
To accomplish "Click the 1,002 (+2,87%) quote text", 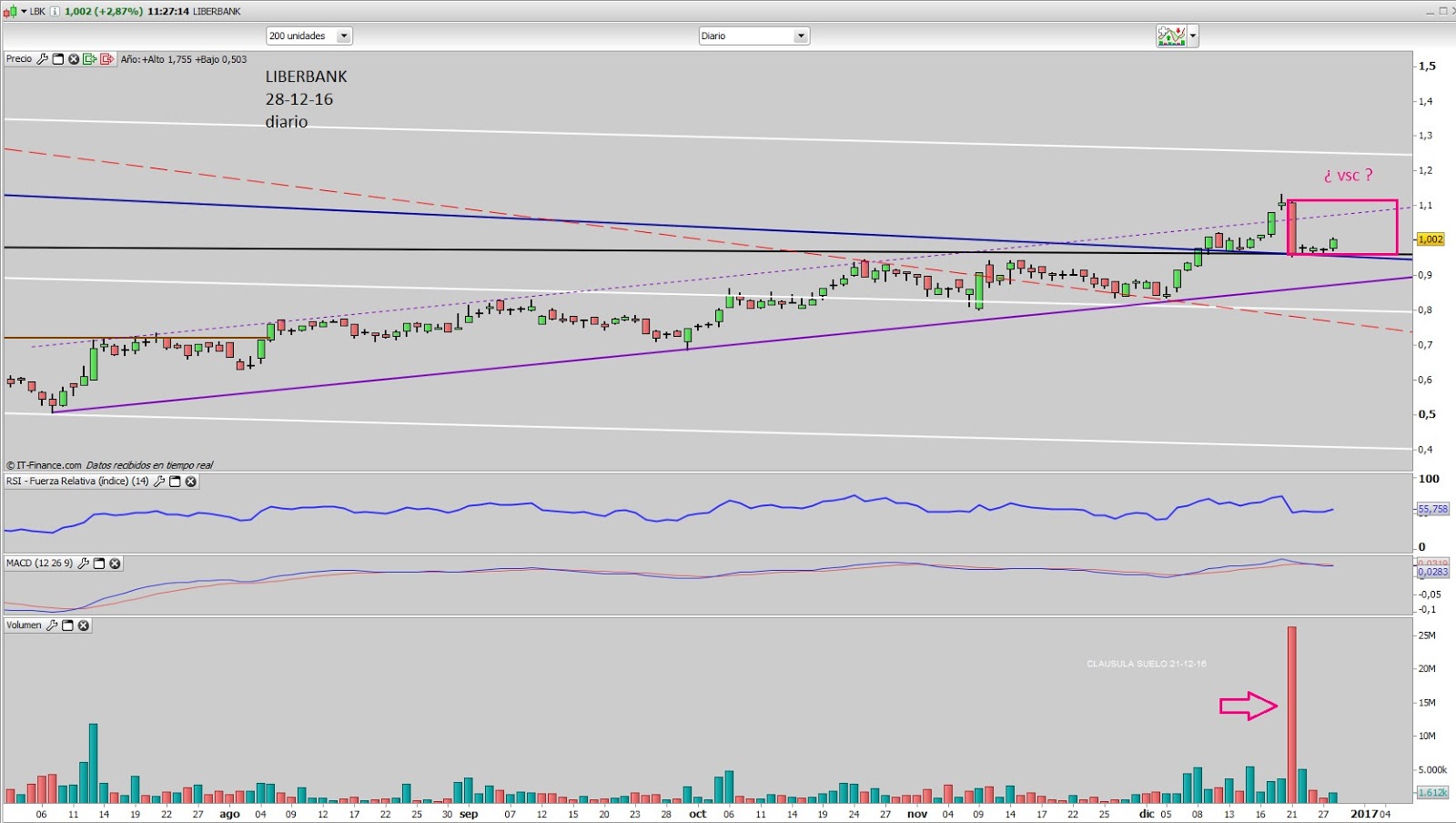I will pos(104,12).
